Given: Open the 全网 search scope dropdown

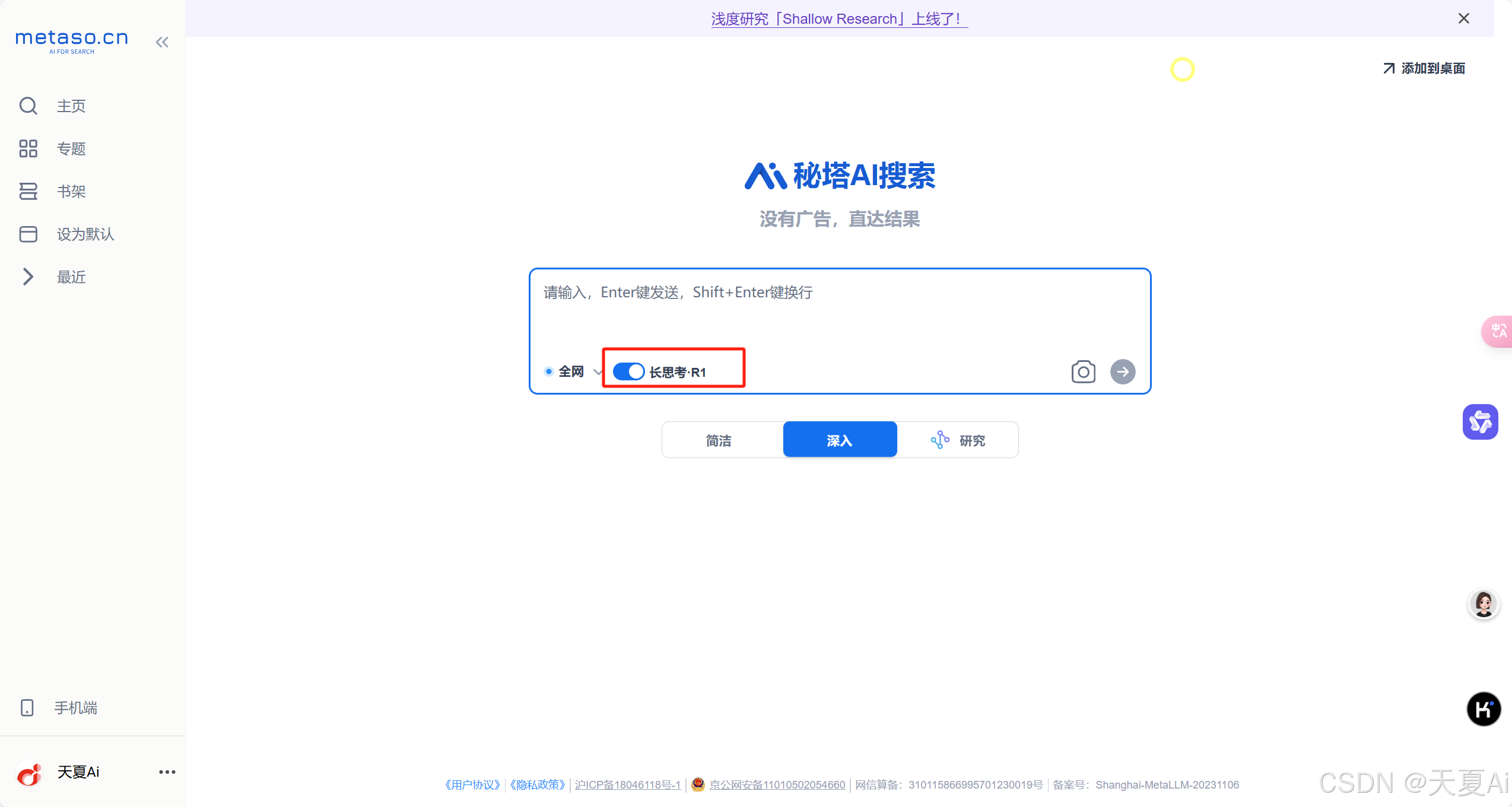Looking at the screenshot, I should coord(573,371).
